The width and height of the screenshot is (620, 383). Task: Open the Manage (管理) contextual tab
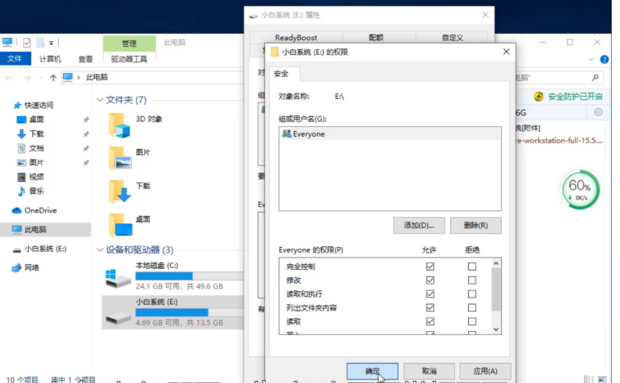tap(129, 43)
